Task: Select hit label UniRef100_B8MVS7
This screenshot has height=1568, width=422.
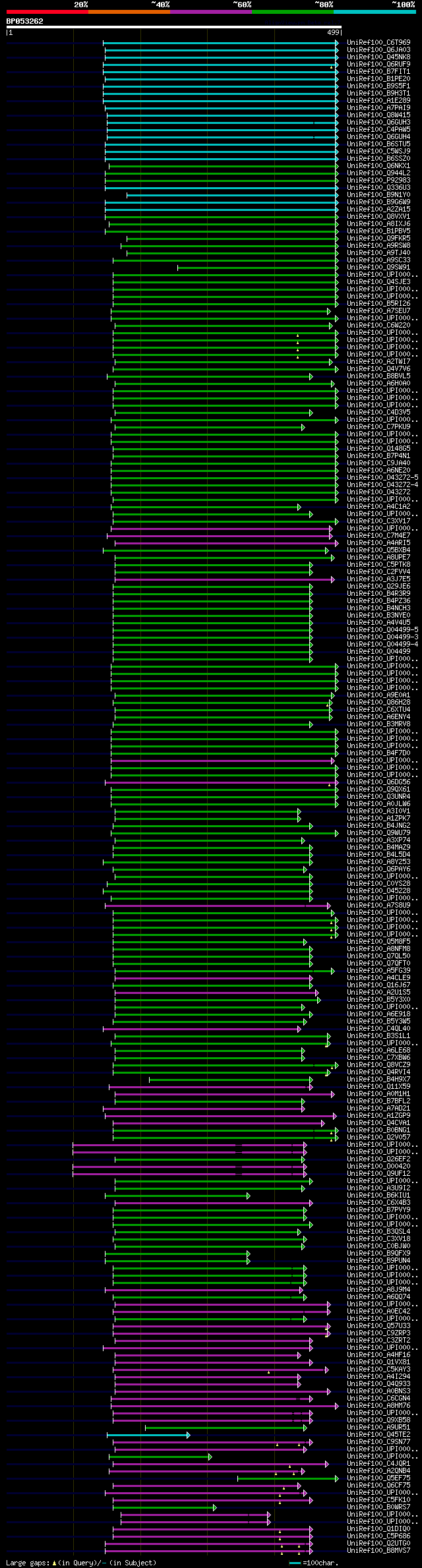Action: pyautogui.click(x=378, y=1550)
